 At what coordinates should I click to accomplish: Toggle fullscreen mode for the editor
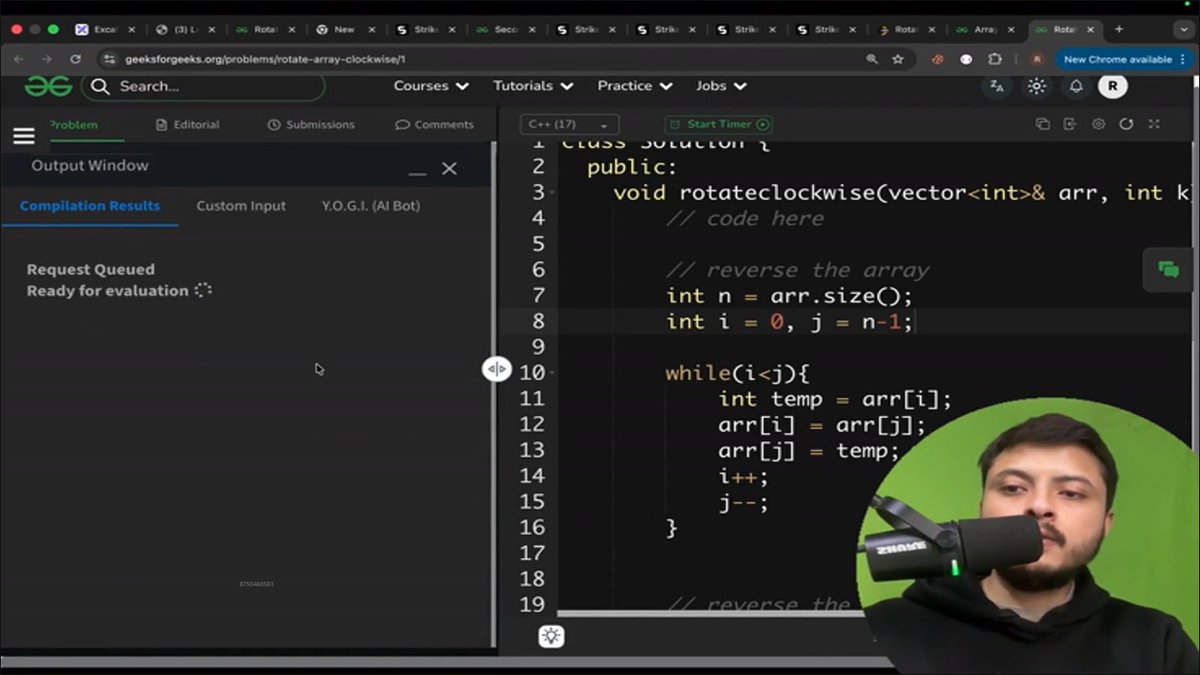(x=1153, y=123)
